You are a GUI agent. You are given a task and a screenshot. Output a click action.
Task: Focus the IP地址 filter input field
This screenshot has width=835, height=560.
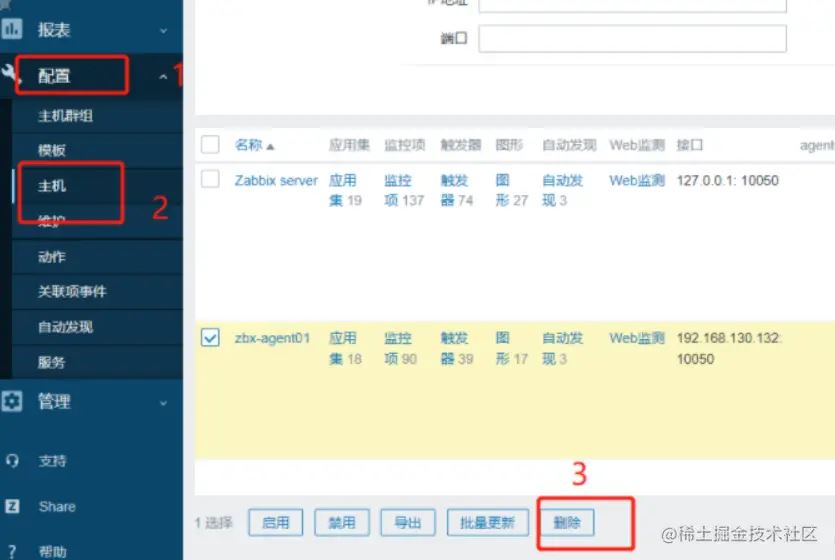633,4
